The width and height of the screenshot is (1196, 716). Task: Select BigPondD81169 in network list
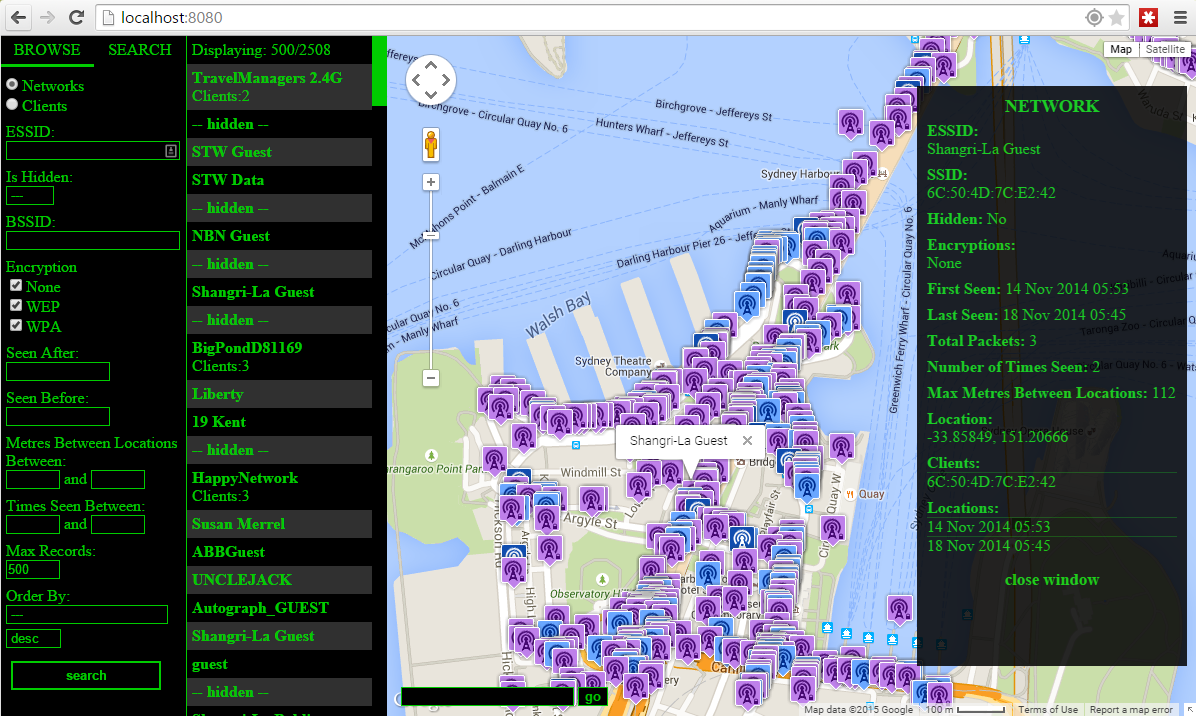[x=279, y=357]
